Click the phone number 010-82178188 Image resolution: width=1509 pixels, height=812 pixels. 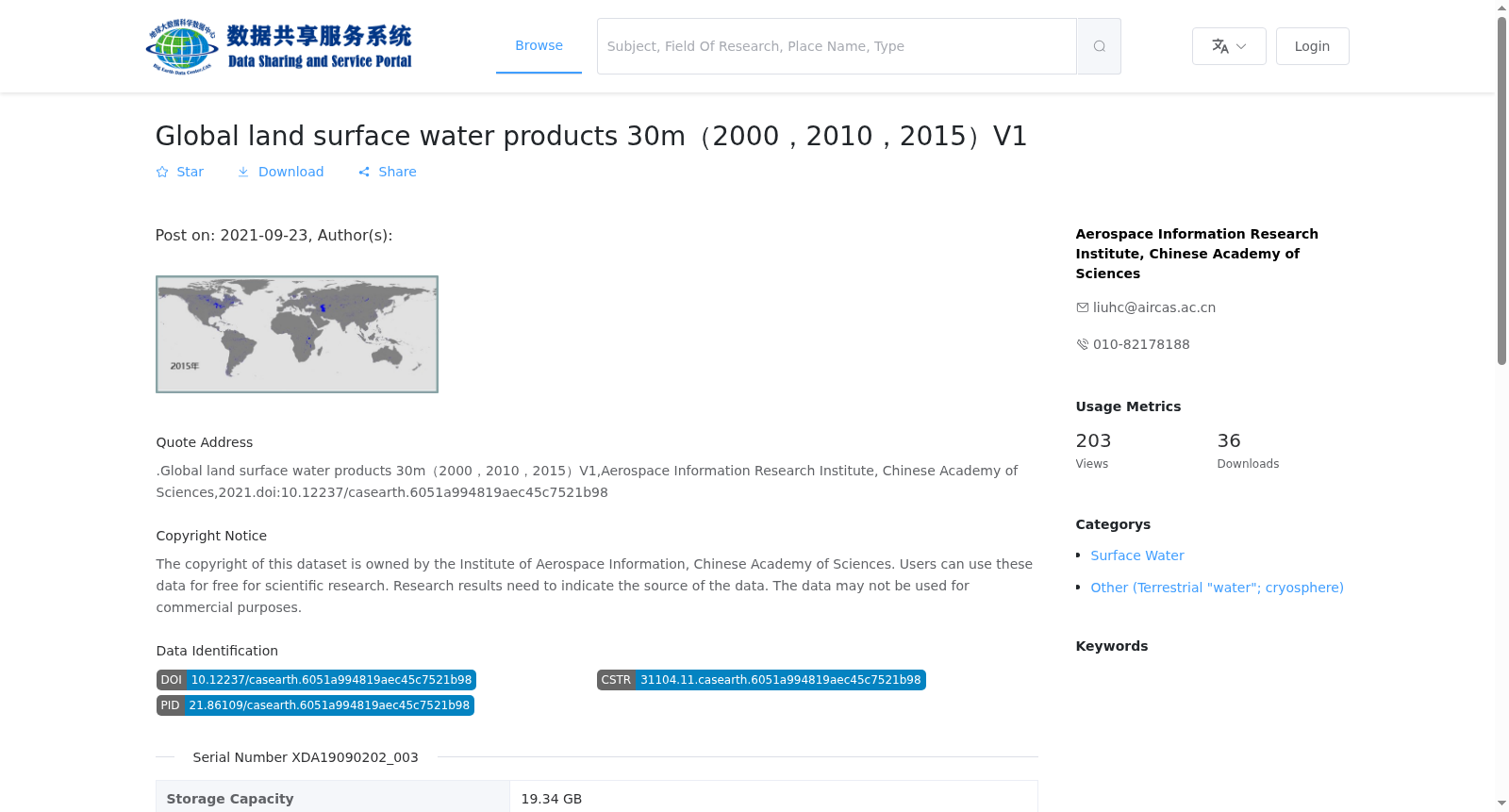[1141, 344]
